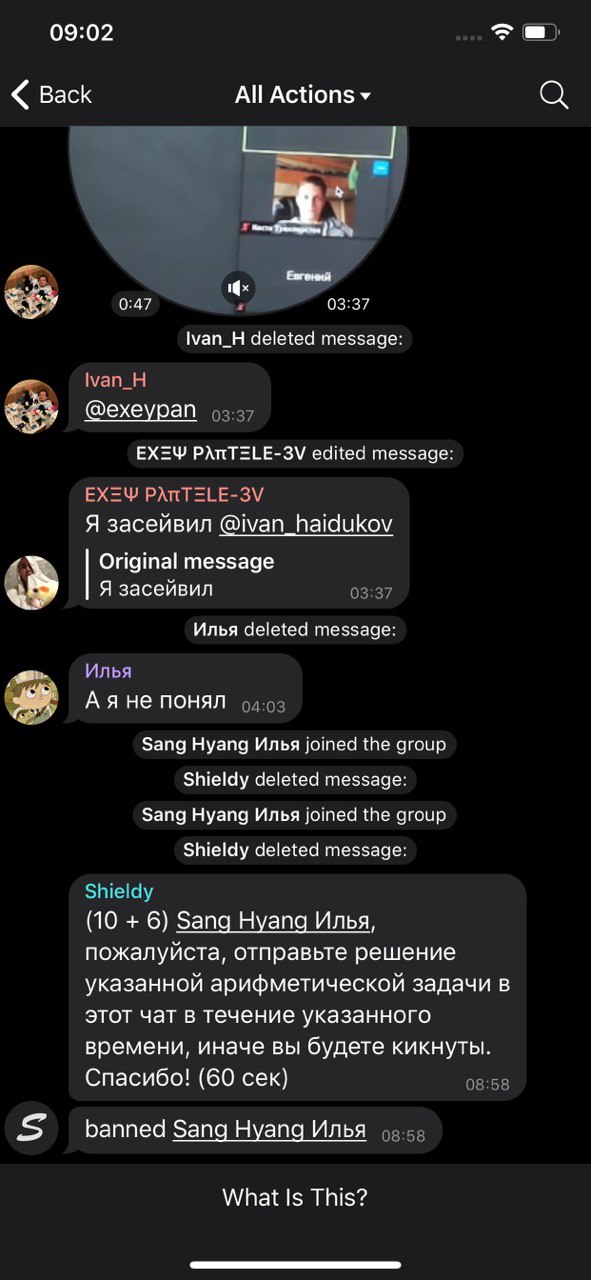The height and width of the screenshot is (1280, 591).
Task: Open Ivan_H avatar beside the @exeypan message
Action: [31, 406]
